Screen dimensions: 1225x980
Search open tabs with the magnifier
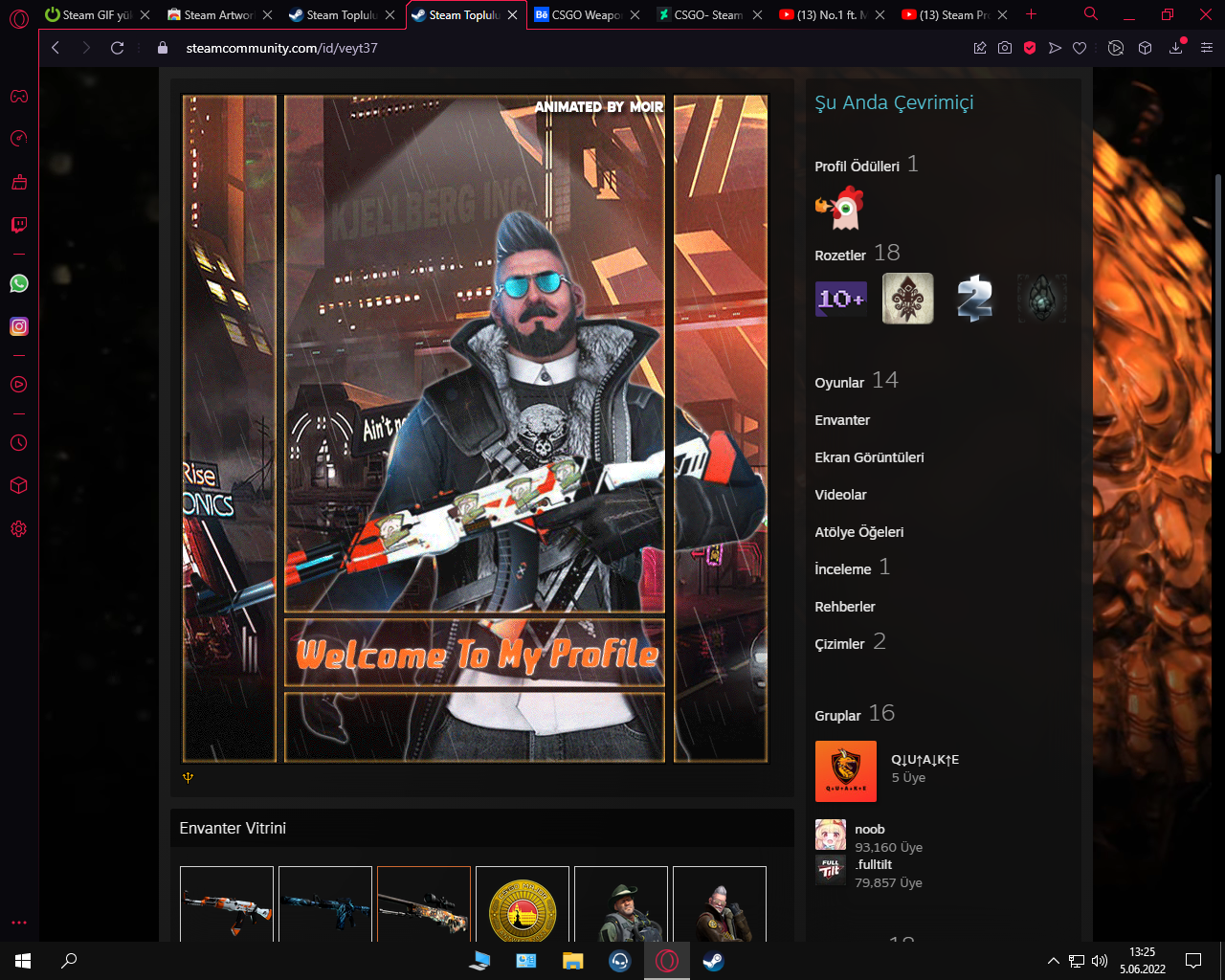[x=1091, y=14]
